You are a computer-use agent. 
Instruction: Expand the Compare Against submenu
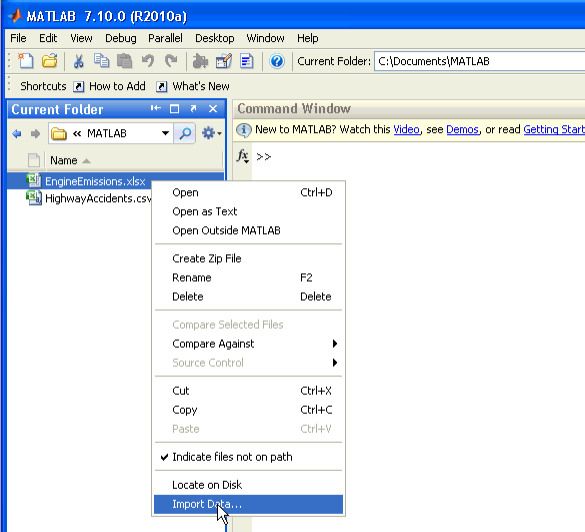pos(248,344)
